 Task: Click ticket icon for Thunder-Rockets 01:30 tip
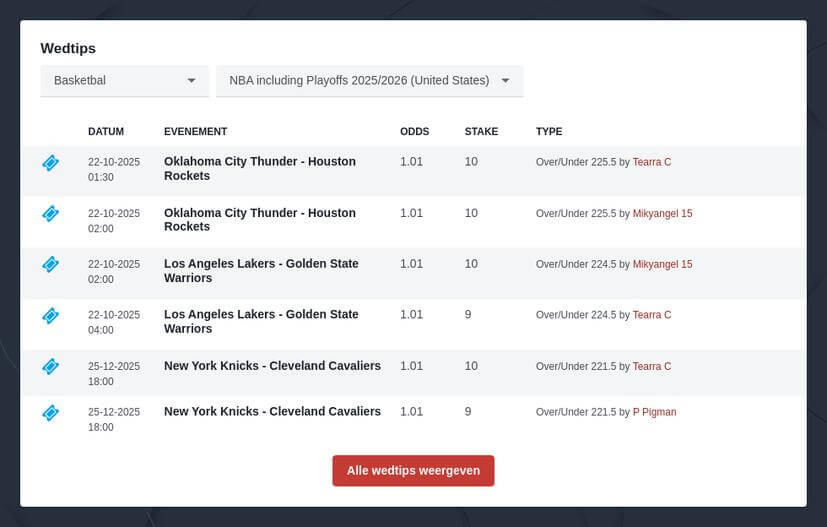pos(50,163)
